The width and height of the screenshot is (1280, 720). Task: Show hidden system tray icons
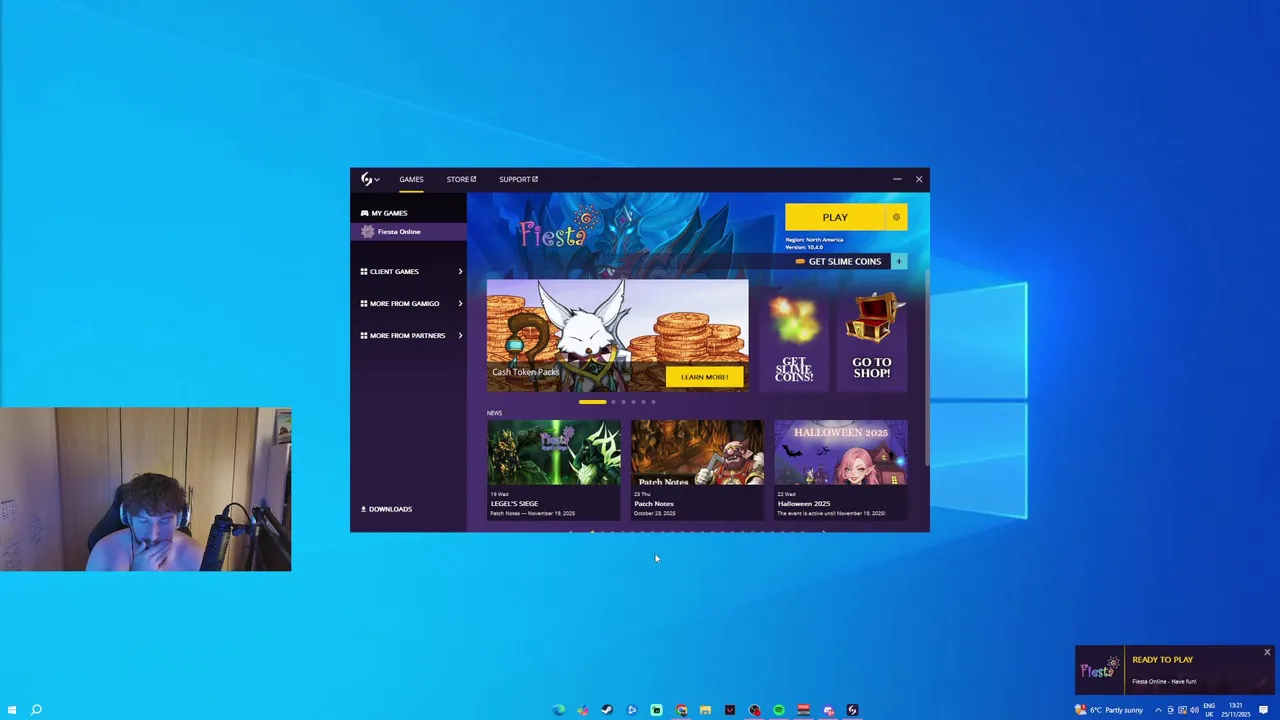1158,710
